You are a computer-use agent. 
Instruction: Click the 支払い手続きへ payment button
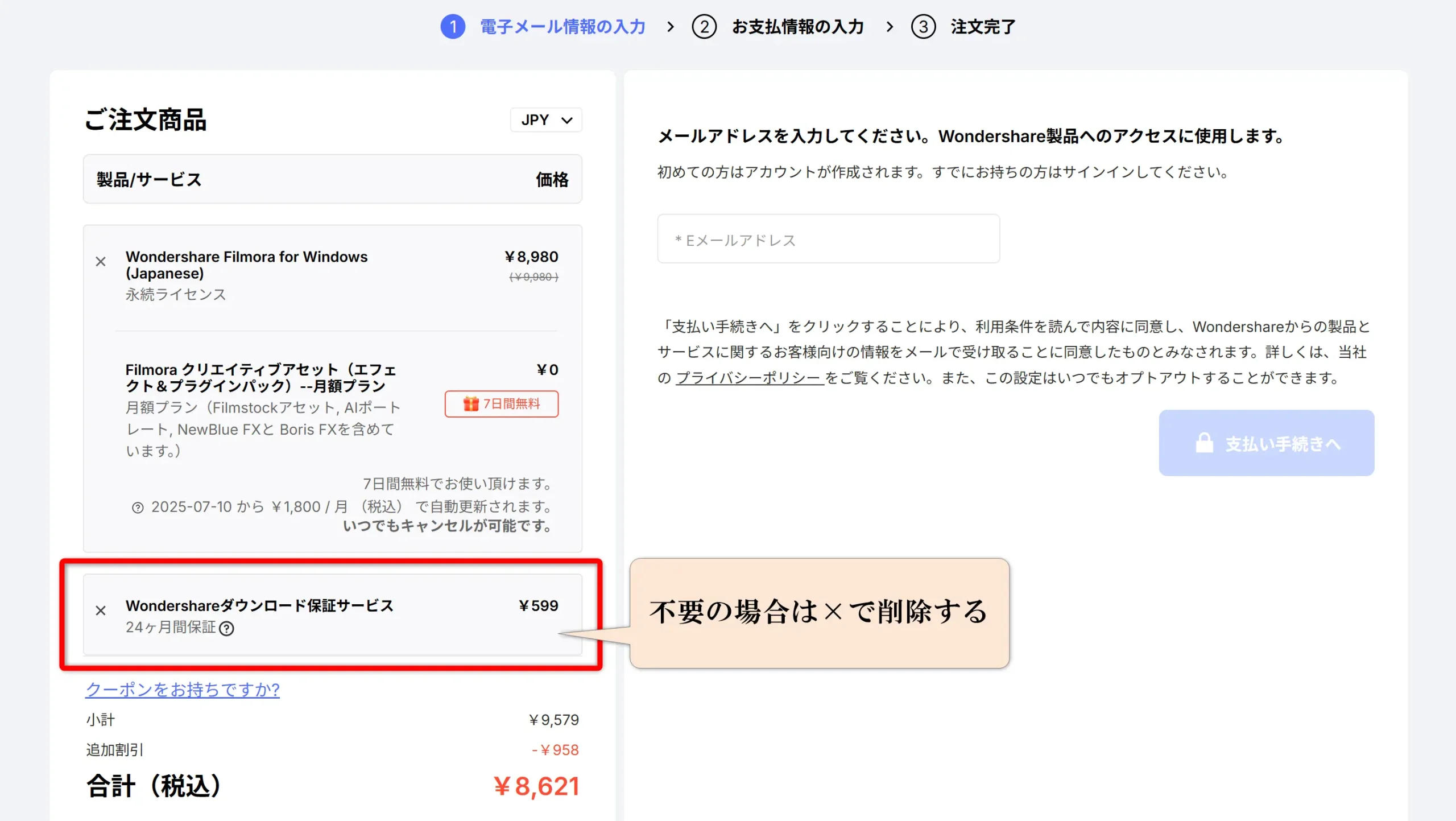click(x=1267, y=443)
